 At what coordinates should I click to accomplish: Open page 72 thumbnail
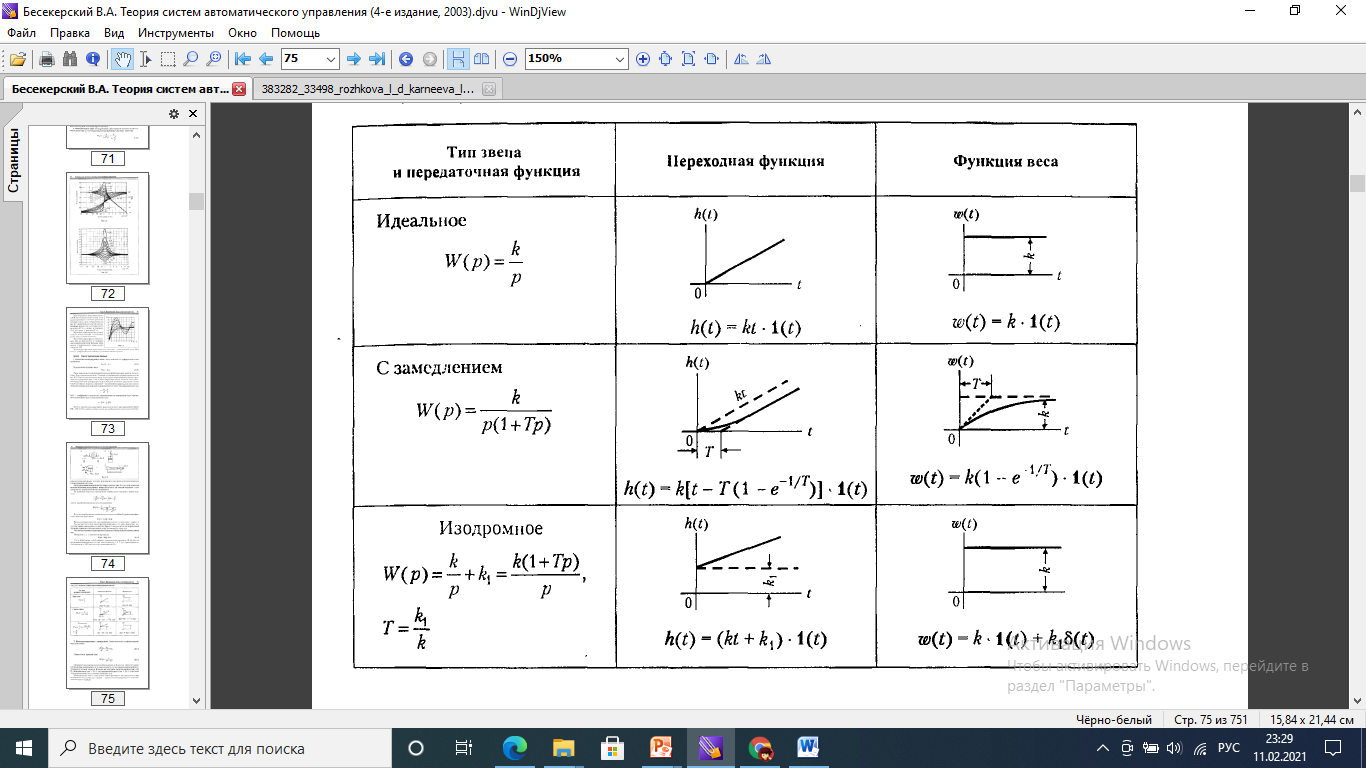[x=107, y=228]
